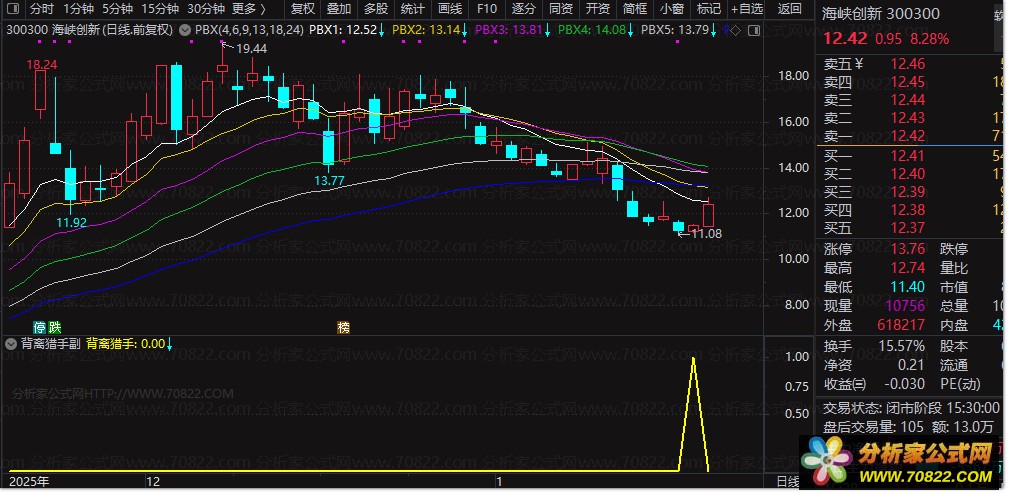Toggle 复权 price adjustment
This screenshot has width=1009, height=493.
[x=302, y=9]
